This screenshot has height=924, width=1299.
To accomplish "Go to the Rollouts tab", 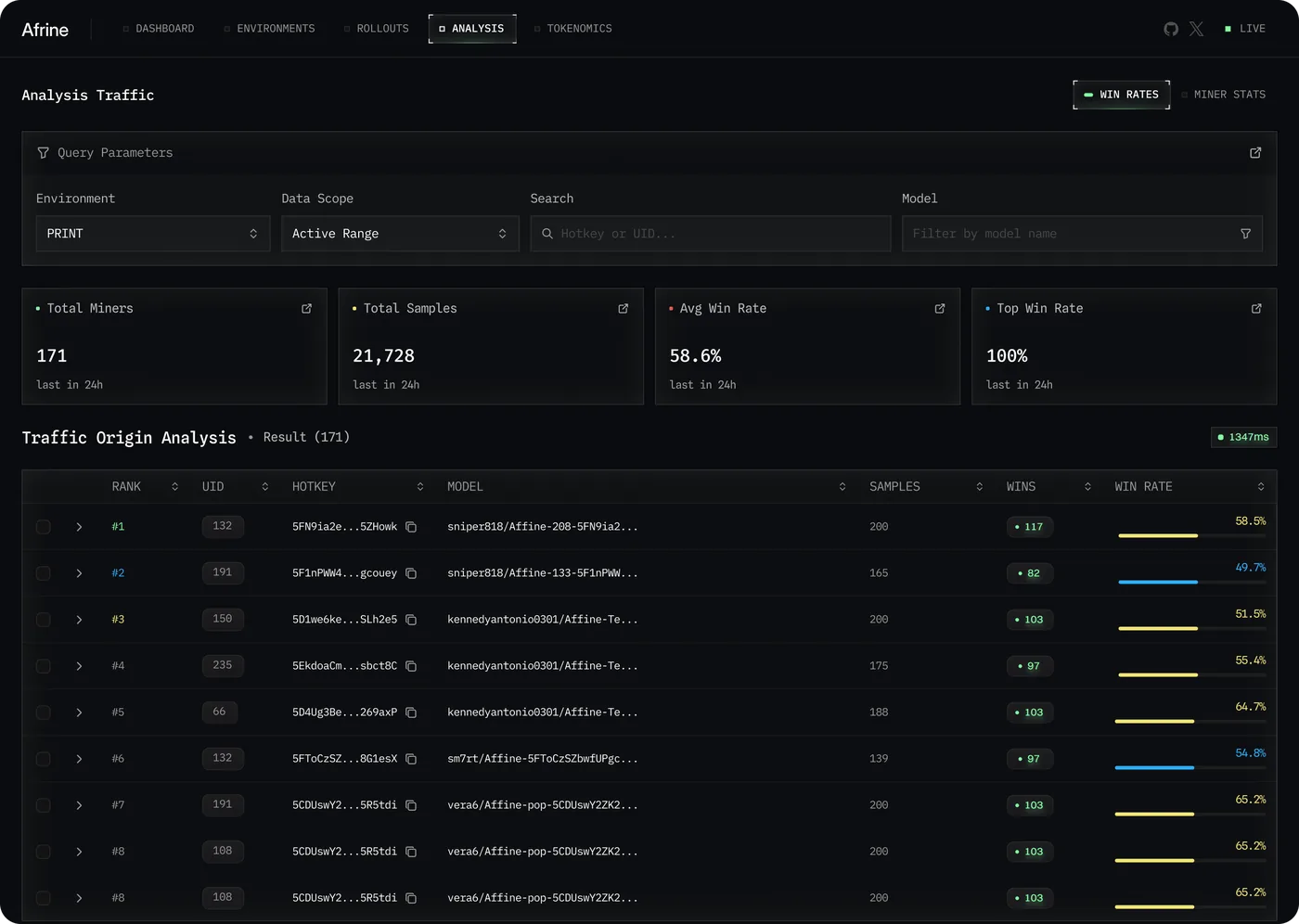I will [x=376, y=29].
